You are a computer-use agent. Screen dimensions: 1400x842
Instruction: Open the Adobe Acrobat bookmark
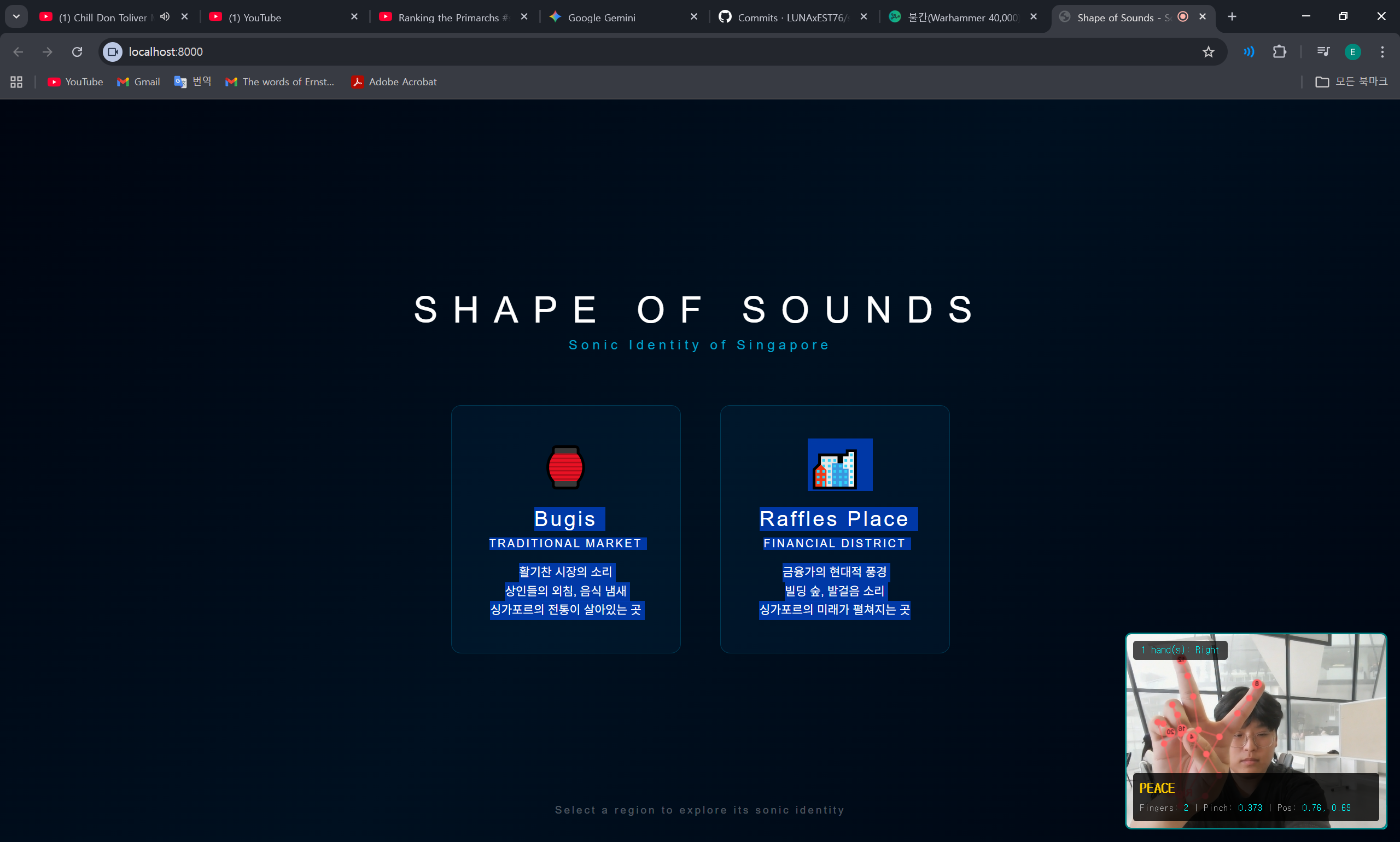[394, 82]
